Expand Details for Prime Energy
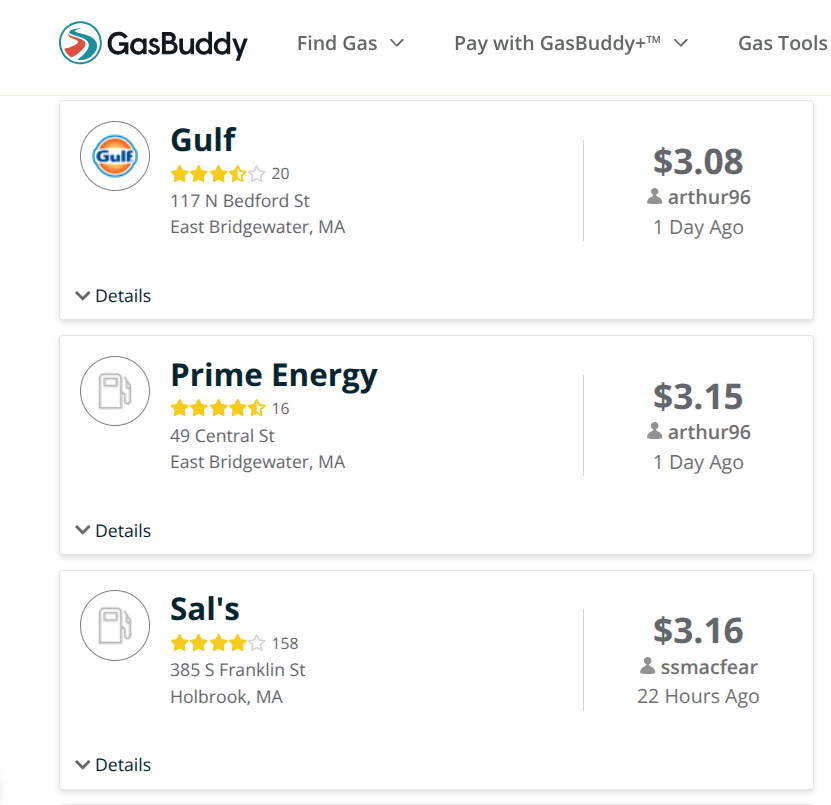This screenshot has height=805, width=831. (113, 531)
